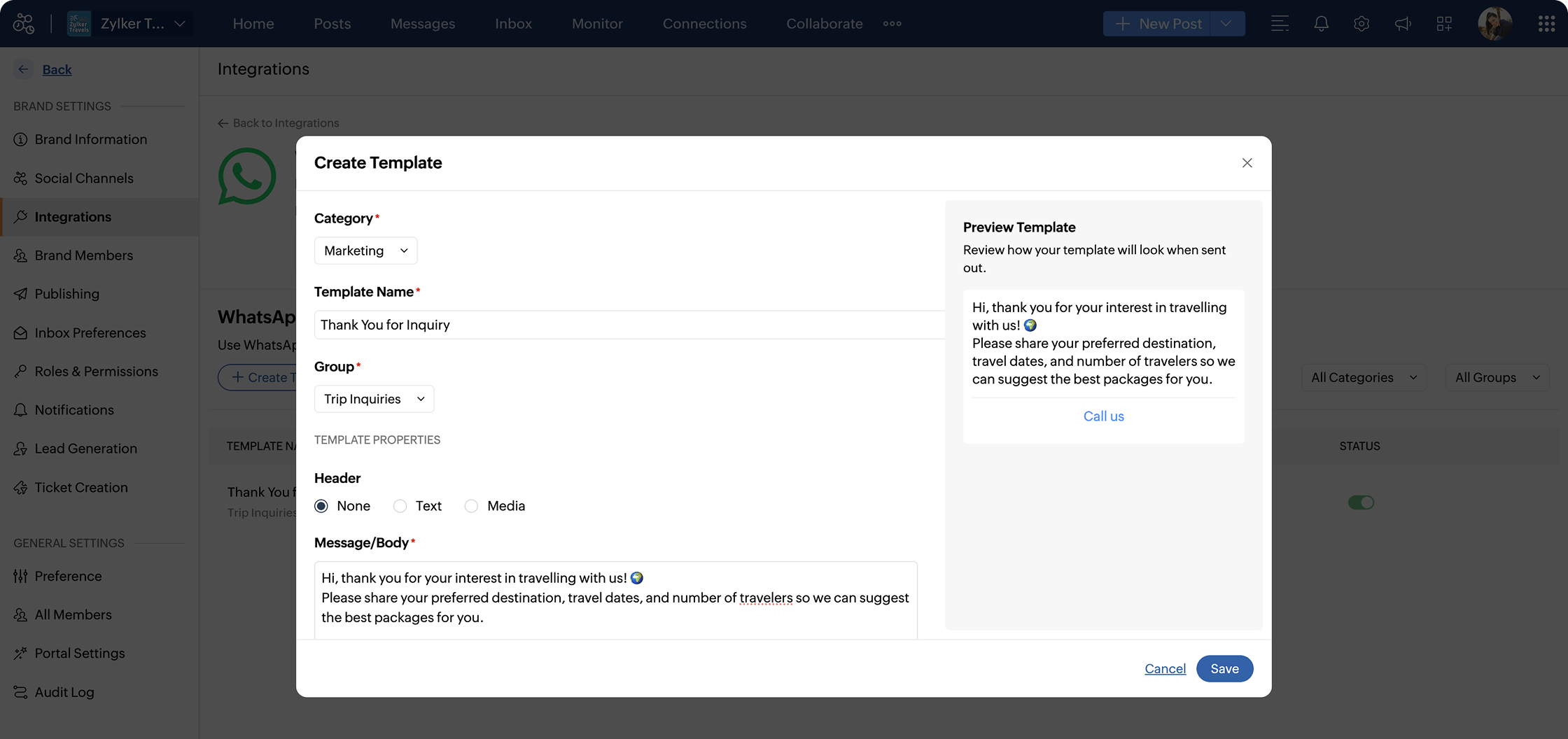Open the New Post split-button arrow
Screen dimensions: 1568x739
tap(1227, 23)
